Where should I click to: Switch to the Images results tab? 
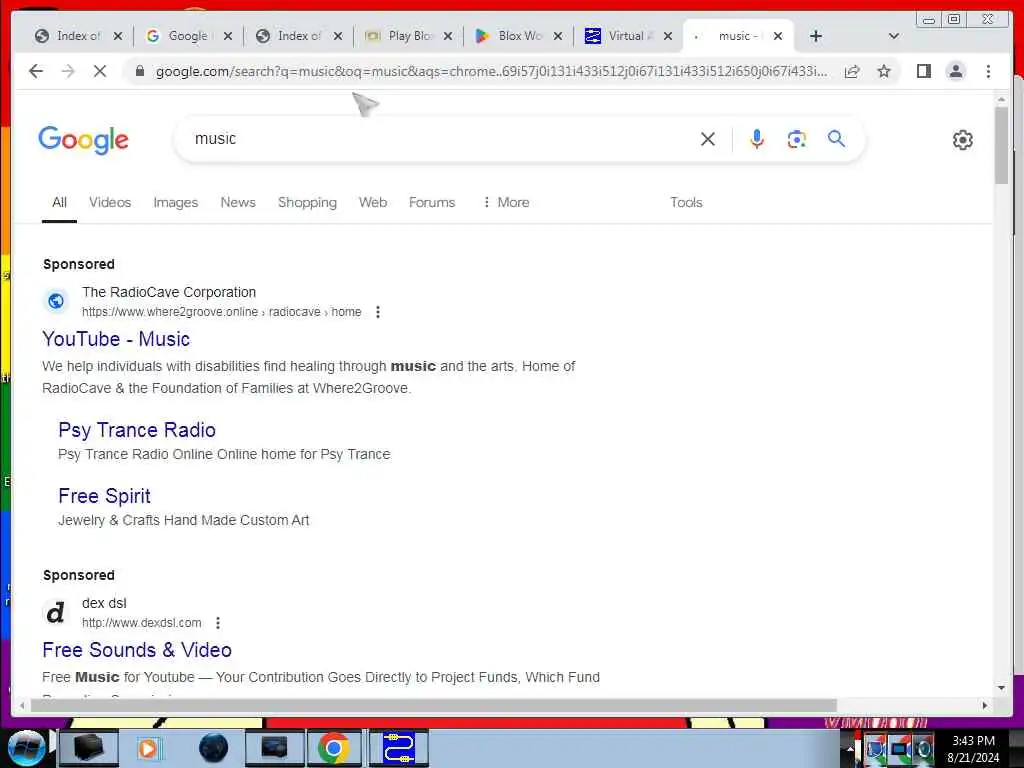[x=176, y=202]
